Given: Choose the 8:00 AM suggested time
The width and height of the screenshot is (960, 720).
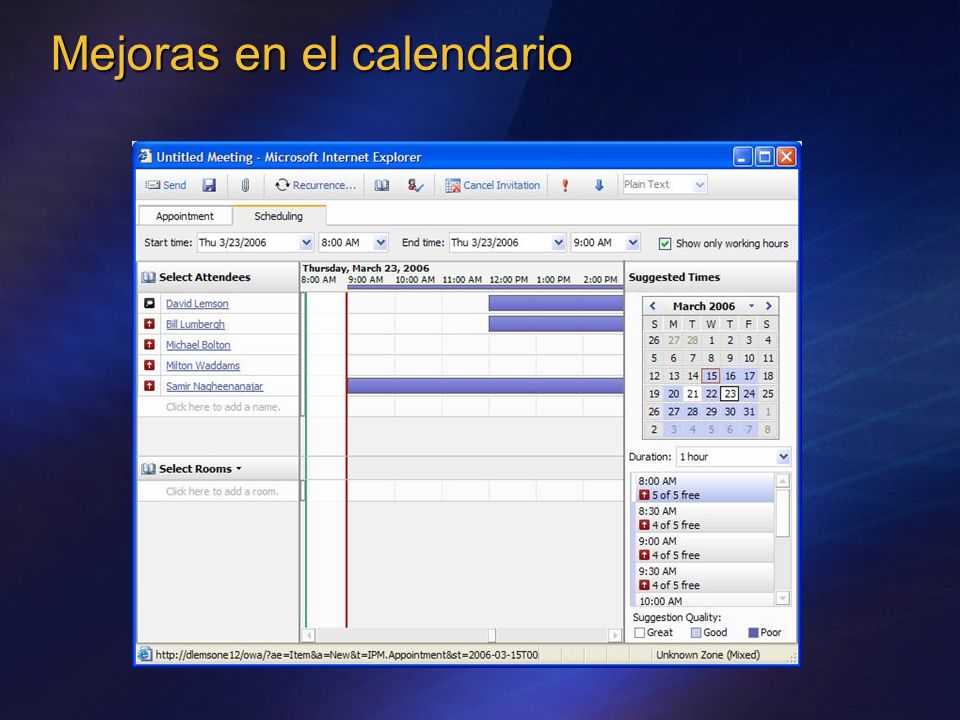Looking at the screenshot, I should [704, 488].
